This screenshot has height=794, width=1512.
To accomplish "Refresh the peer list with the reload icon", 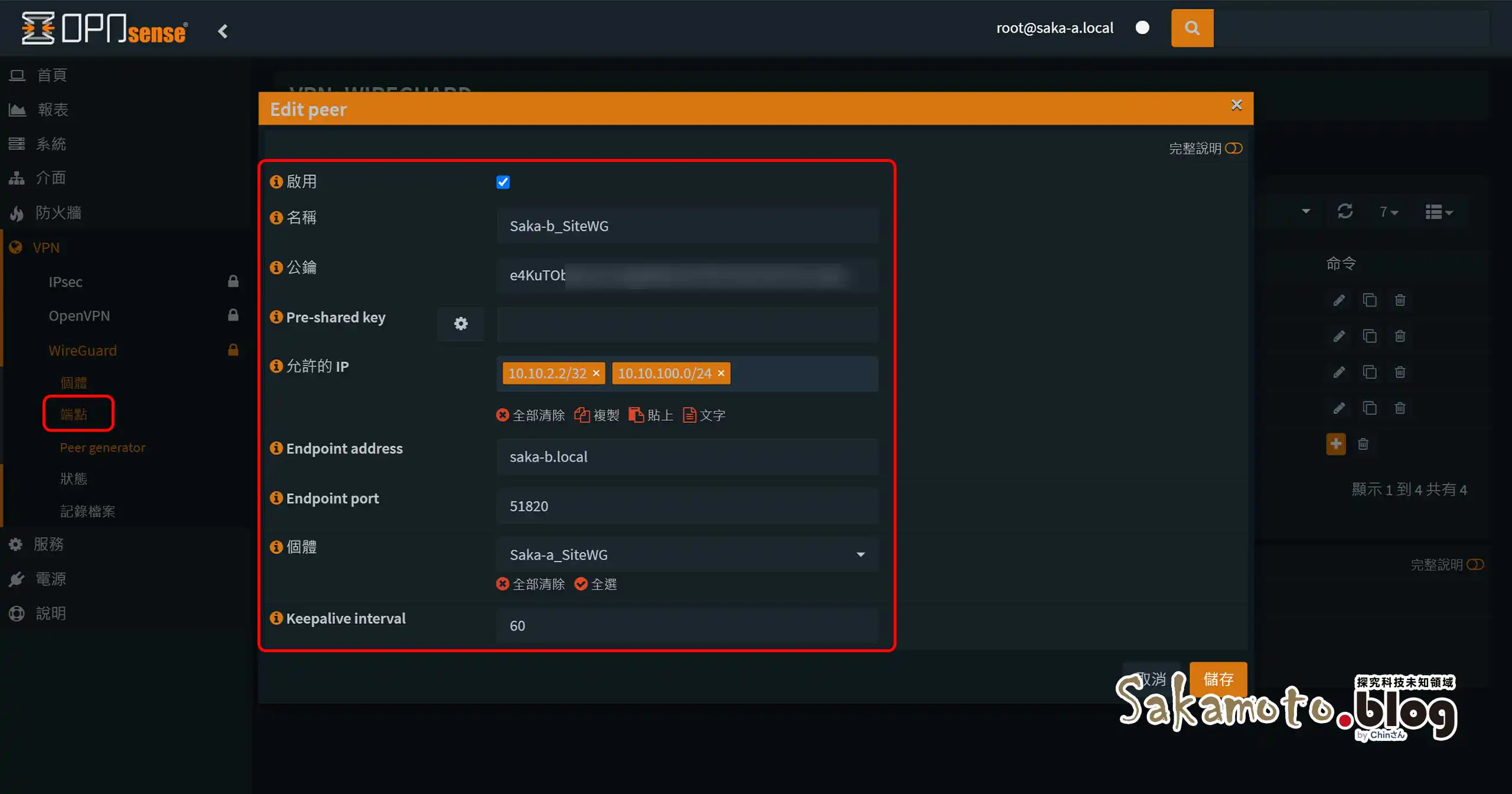I will click(1345, 211).
